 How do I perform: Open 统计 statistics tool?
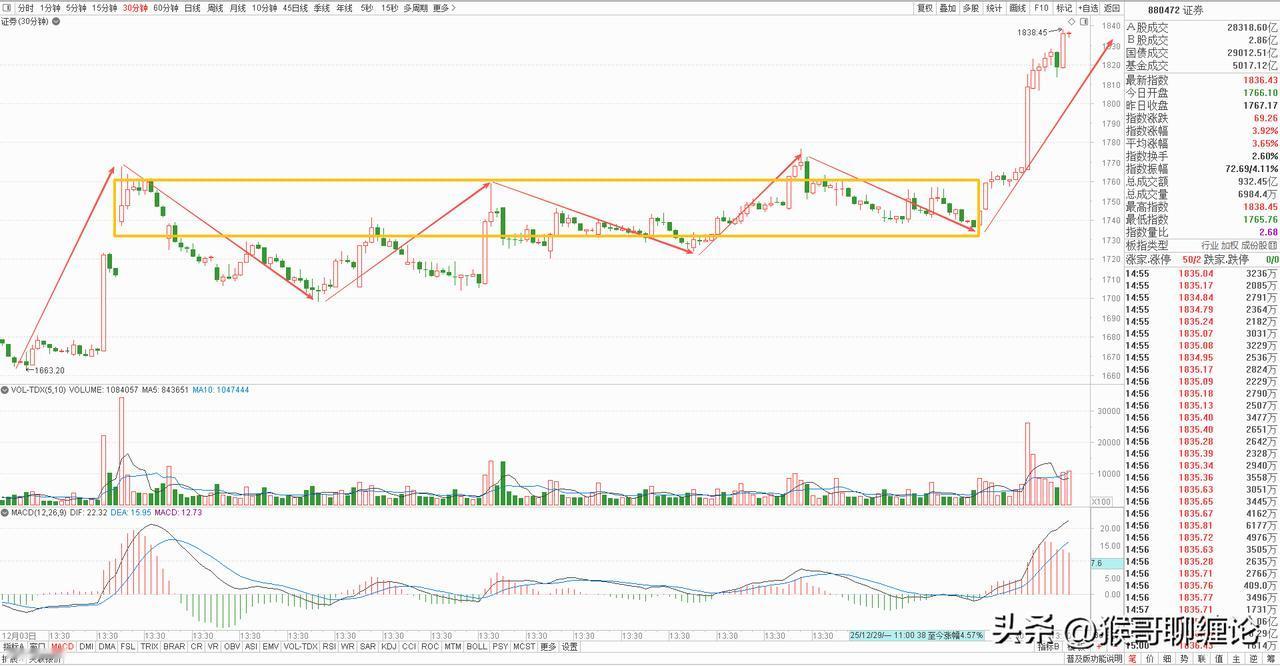(994, 8)
